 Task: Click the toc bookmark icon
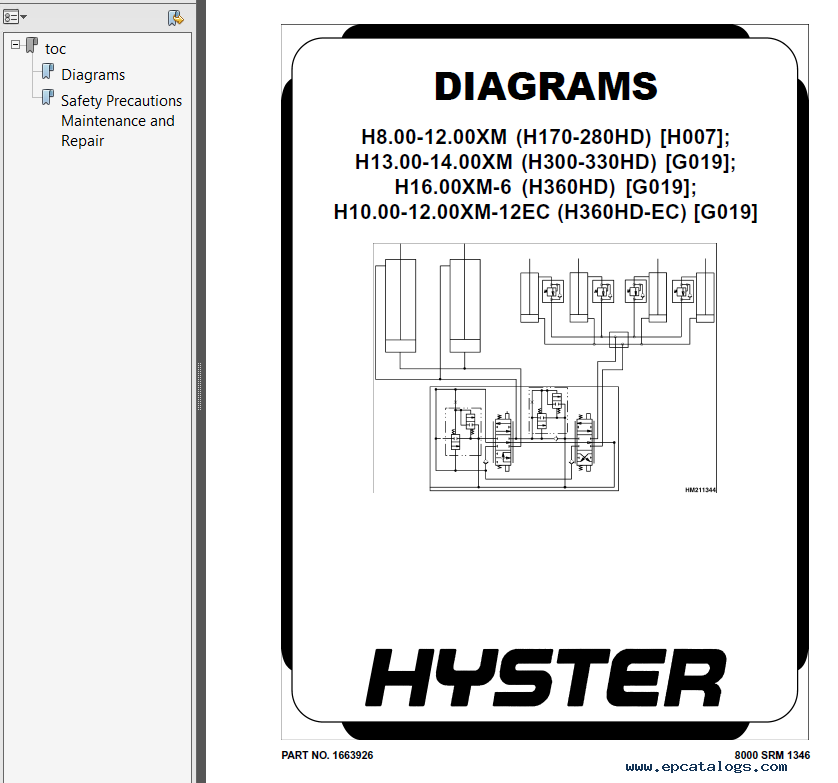pos(32,45)
